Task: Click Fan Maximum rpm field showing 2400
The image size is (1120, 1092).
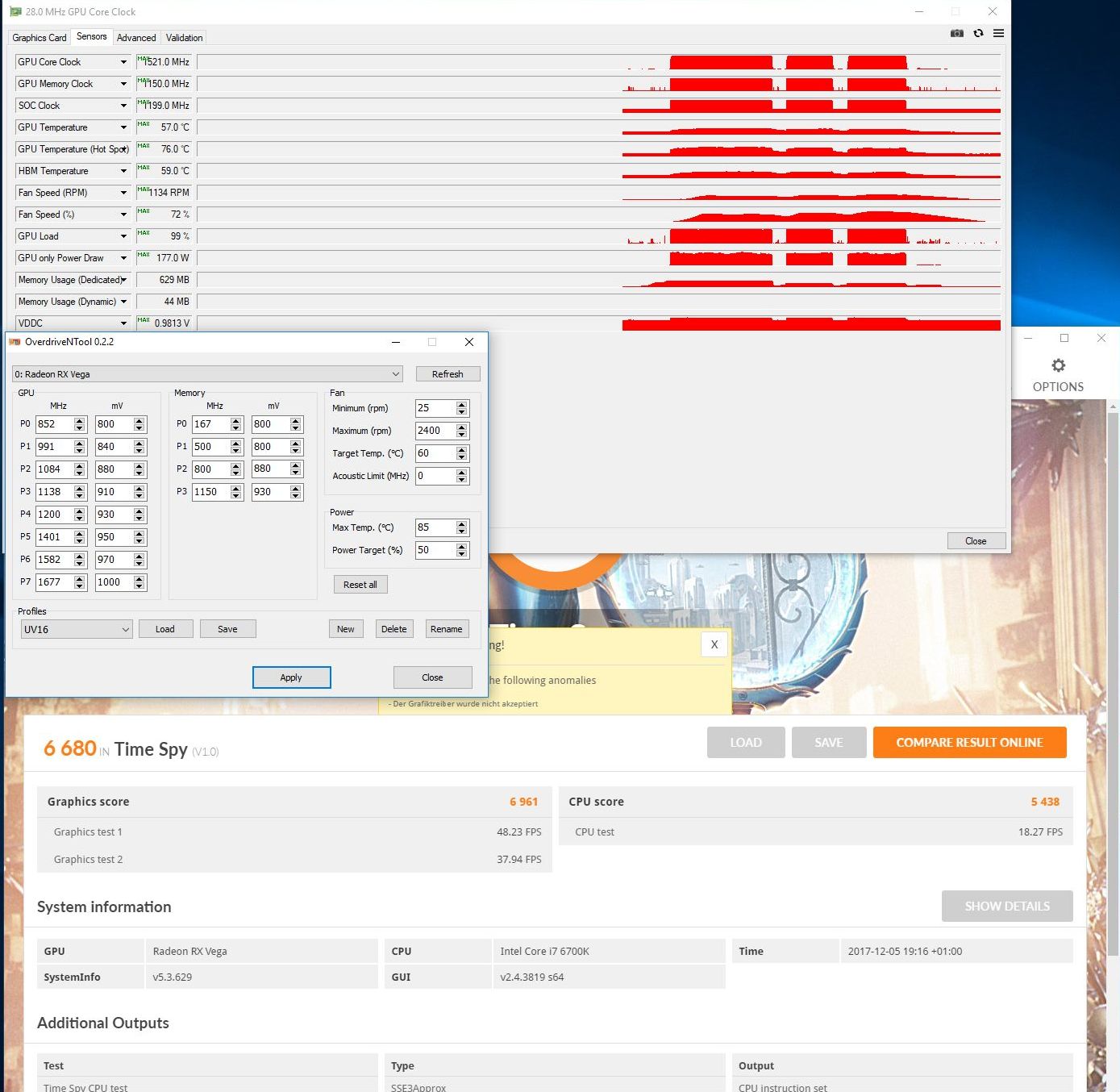Action: 435,431
